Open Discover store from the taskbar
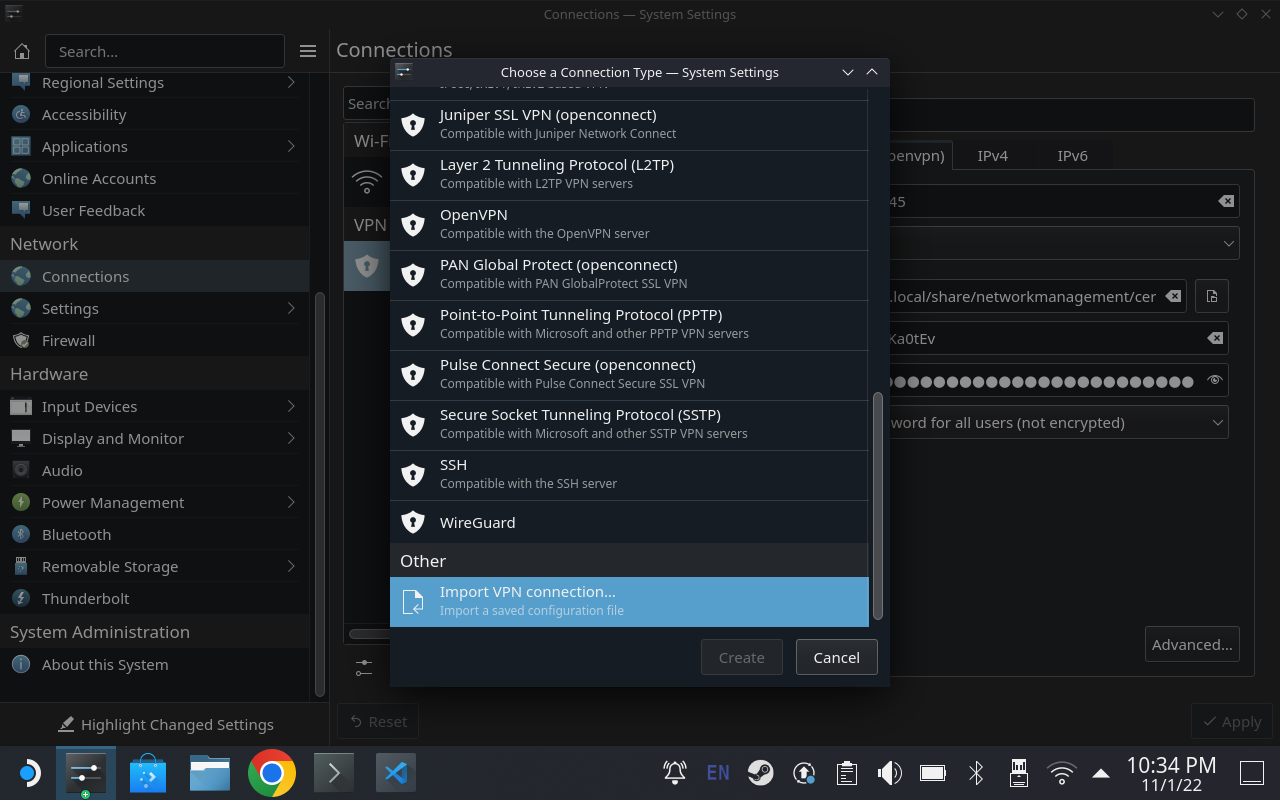 pyautogui.click(x=148, y=773)
